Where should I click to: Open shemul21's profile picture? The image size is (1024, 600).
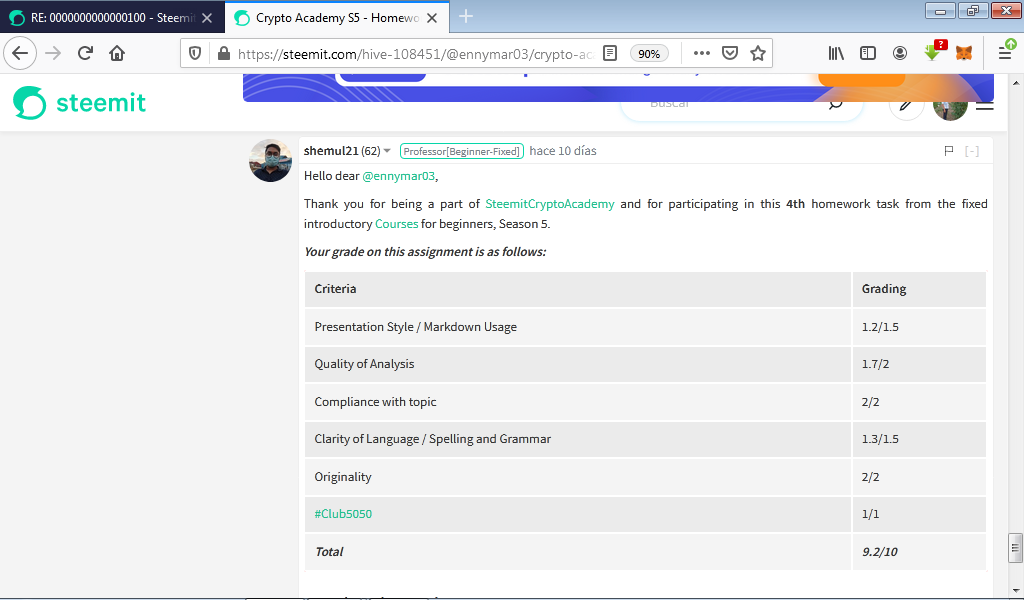pos(270,160)
